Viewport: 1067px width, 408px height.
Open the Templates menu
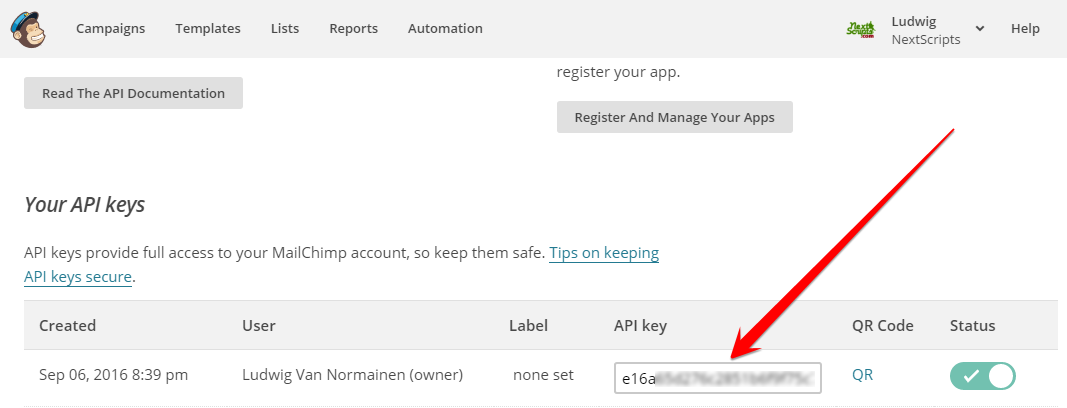click(208, 29)
